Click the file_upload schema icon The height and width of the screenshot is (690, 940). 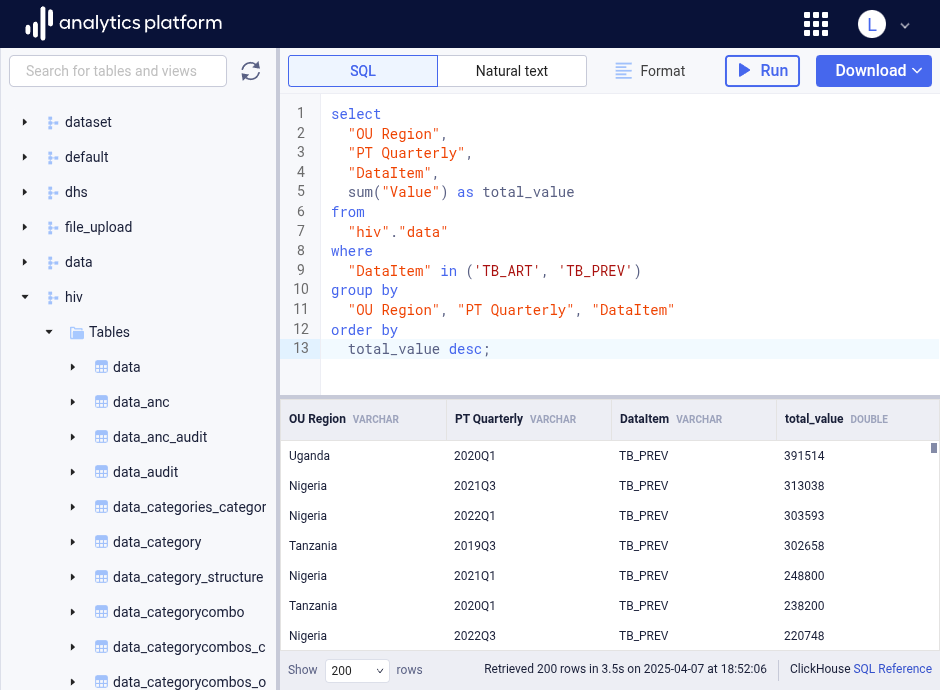click(x=53, y=227)
